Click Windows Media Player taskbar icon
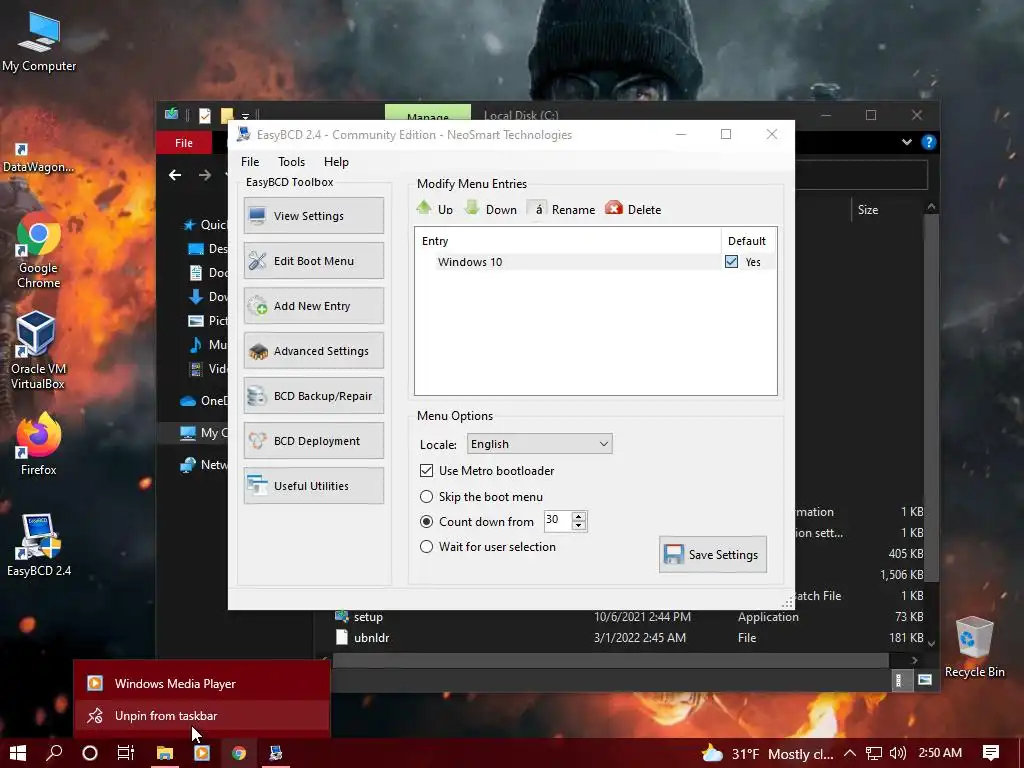Screen dimensions: 1024x768 click(x=202, y=753)
